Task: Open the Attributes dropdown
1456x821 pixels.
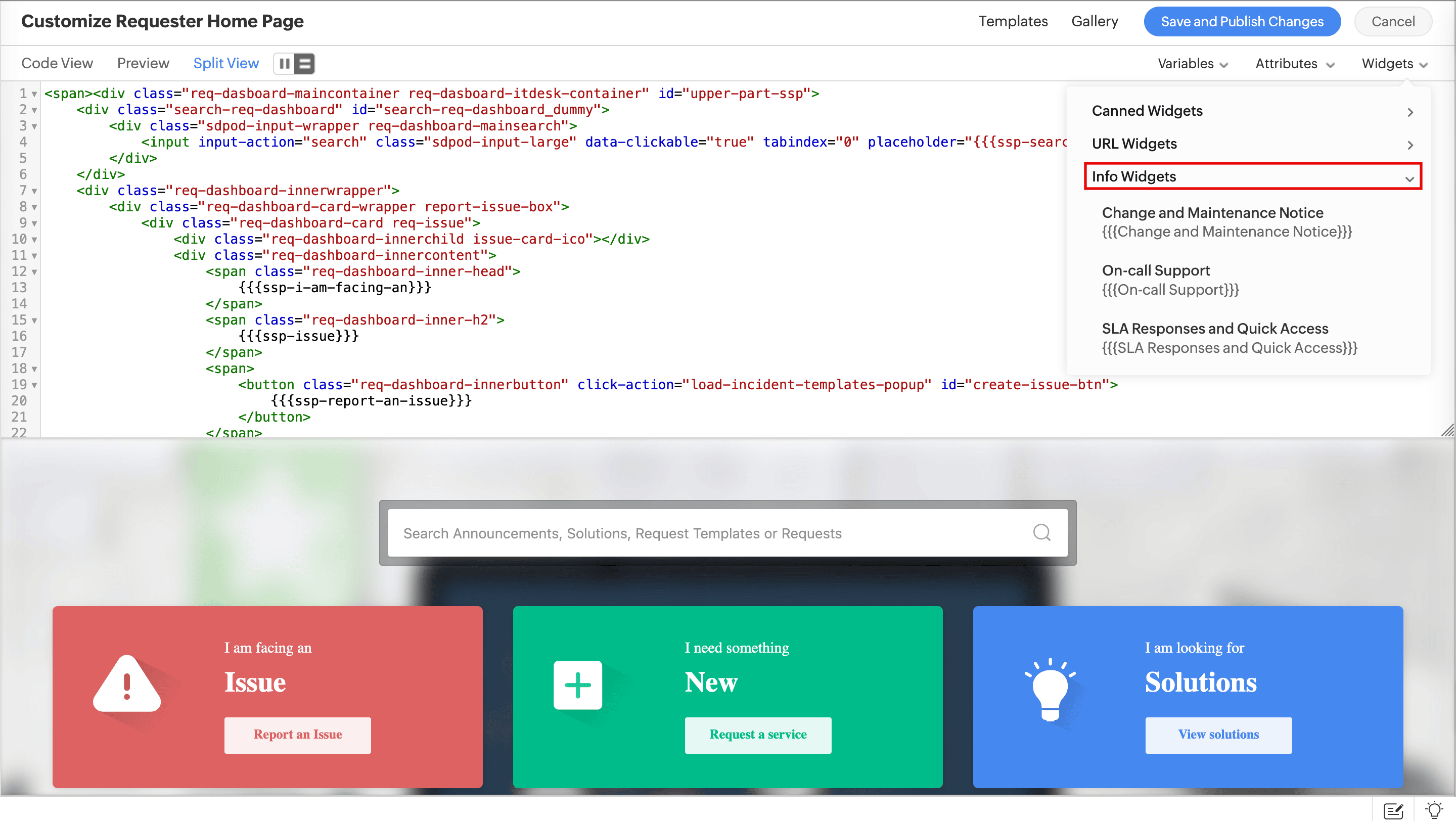Action: coord(1294,64)
